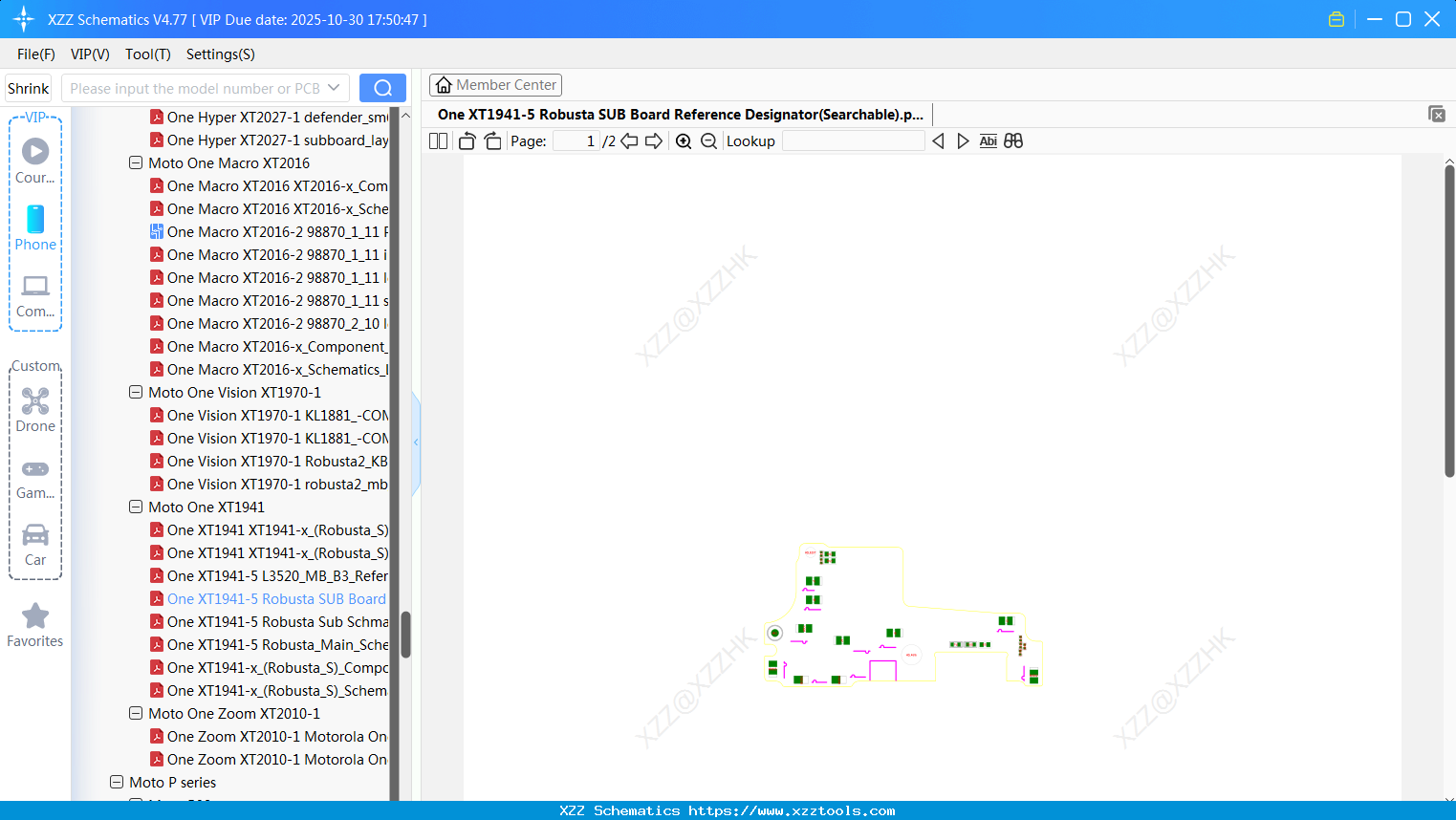The width and height of the screenshot is (1456, 820).
Task: Click the Lookup text field
Action: click(853, 141)
